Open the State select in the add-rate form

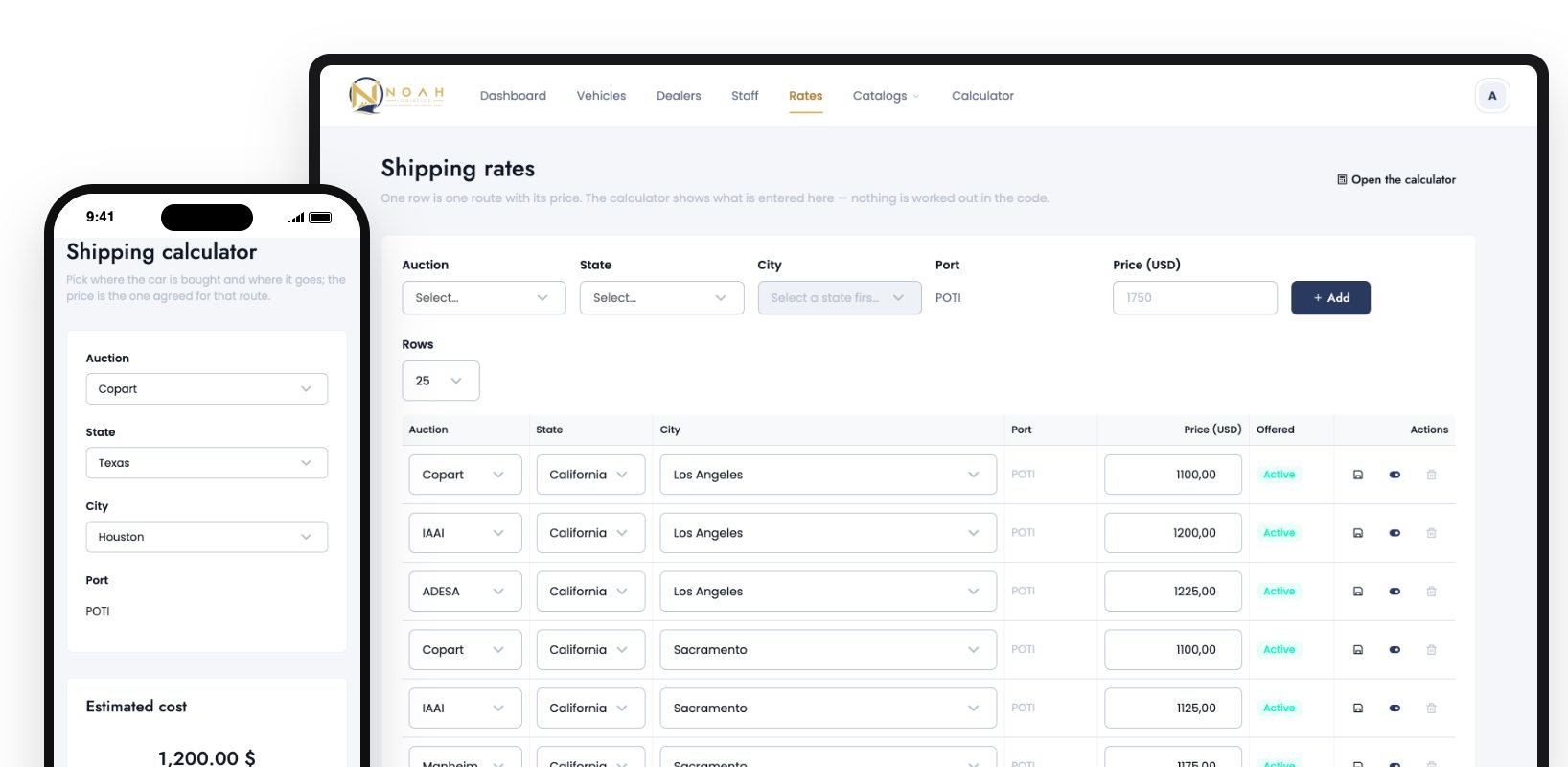(661, 298)
